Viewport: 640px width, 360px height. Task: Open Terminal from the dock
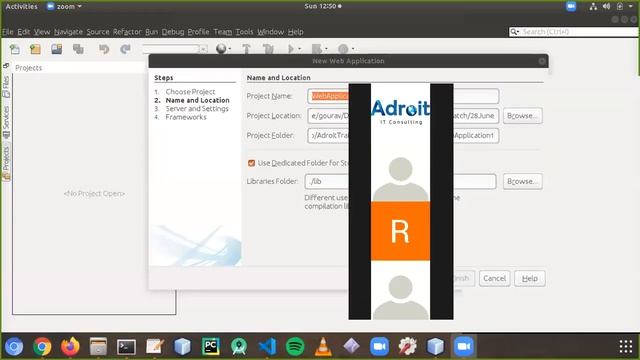127,347
